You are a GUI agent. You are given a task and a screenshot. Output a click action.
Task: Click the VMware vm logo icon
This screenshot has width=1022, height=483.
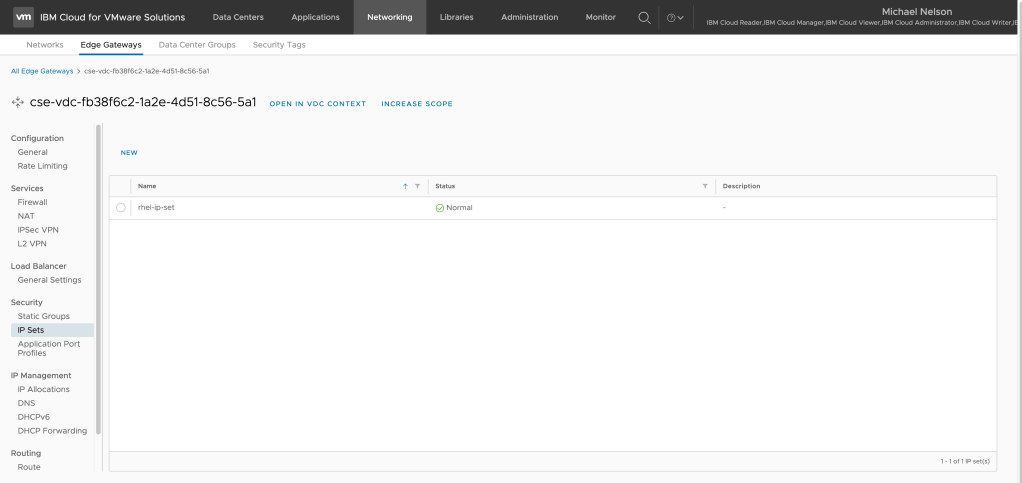coord(23,17)
